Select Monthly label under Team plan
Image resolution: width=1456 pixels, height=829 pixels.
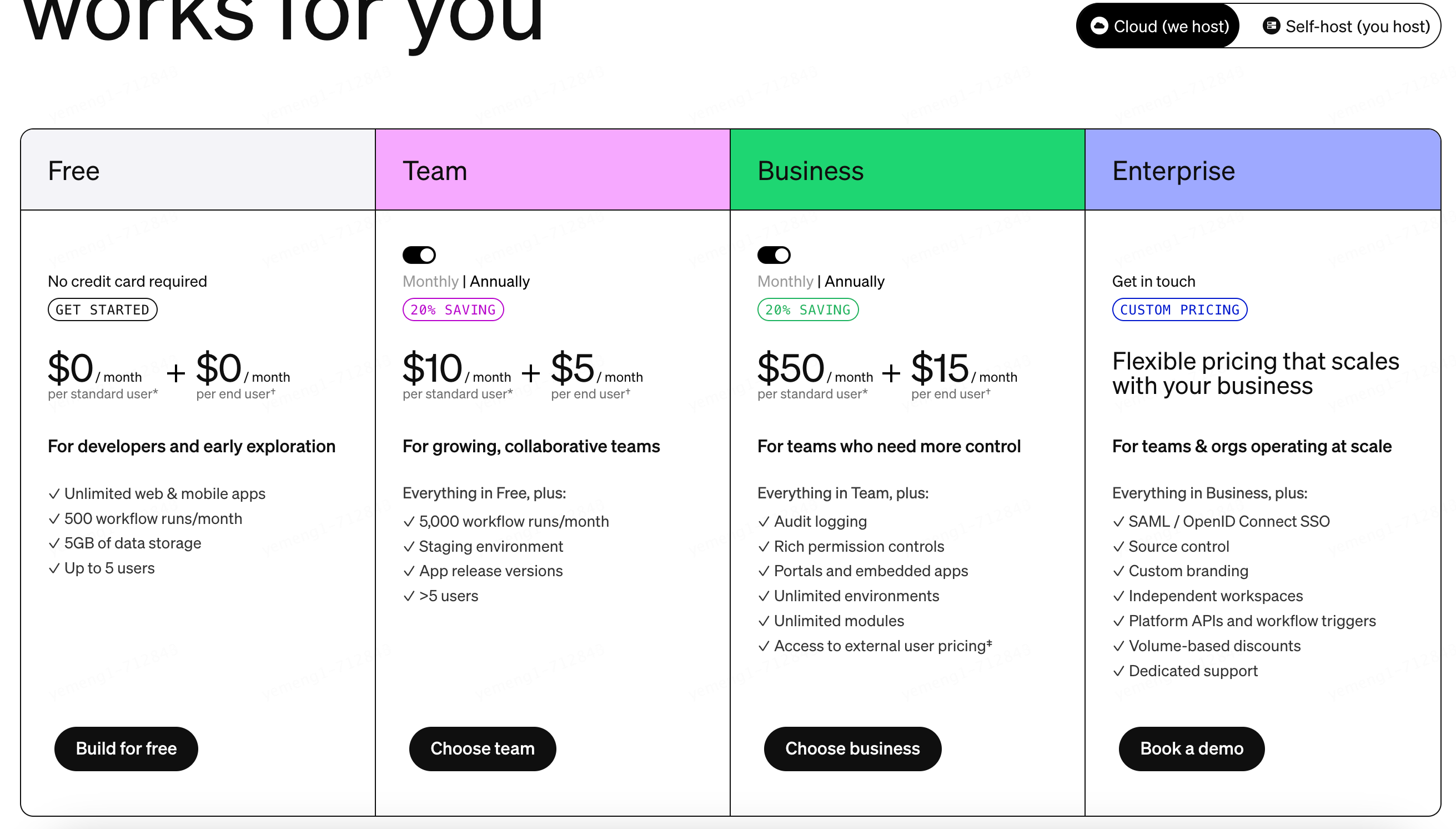pyautogui.click(x=430, y=281)
